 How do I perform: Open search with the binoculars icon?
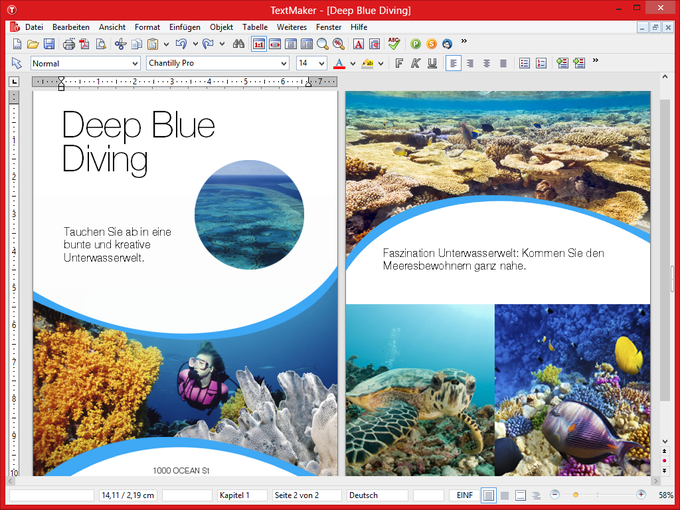(239, 44)
